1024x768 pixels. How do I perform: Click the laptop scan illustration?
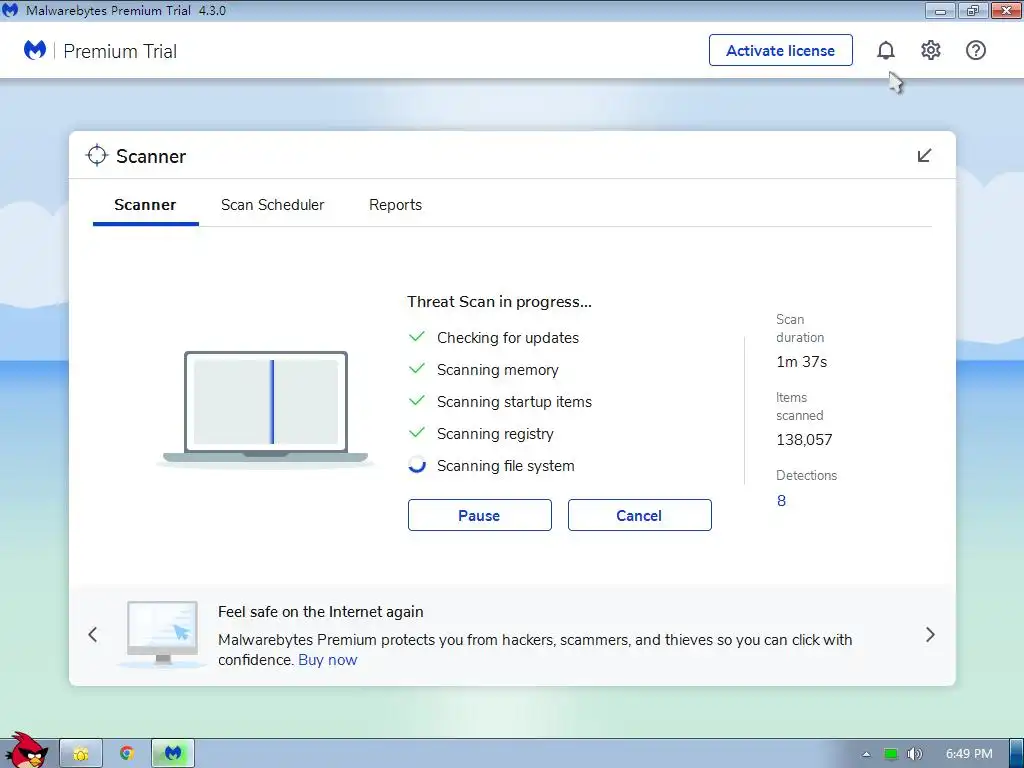coord(264,409)
